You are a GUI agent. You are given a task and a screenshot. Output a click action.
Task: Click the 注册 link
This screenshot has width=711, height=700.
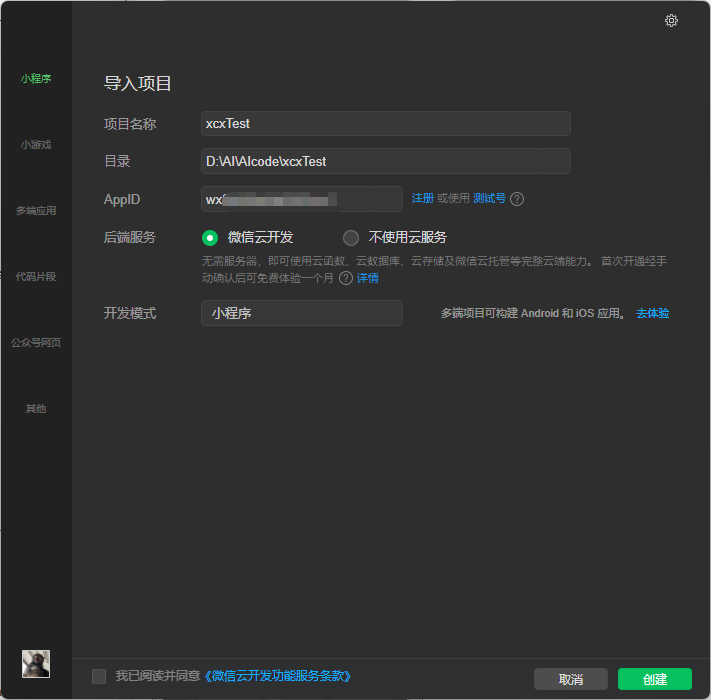point(423,198)
